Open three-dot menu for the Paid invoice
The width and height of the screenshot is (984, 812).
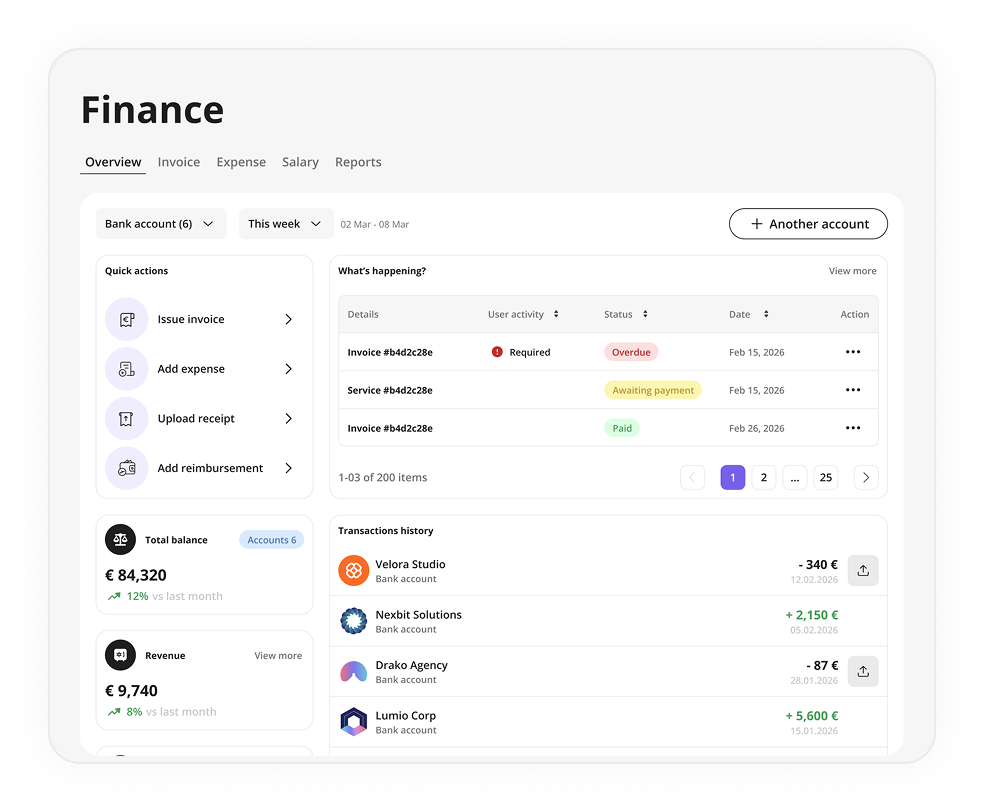(x=852, y=428)
